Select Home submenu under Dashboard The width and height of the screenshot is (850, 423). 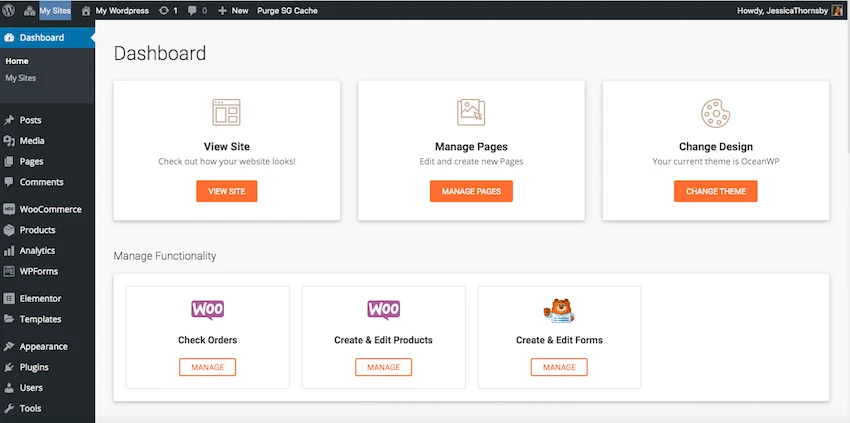(x=17, y=61)
